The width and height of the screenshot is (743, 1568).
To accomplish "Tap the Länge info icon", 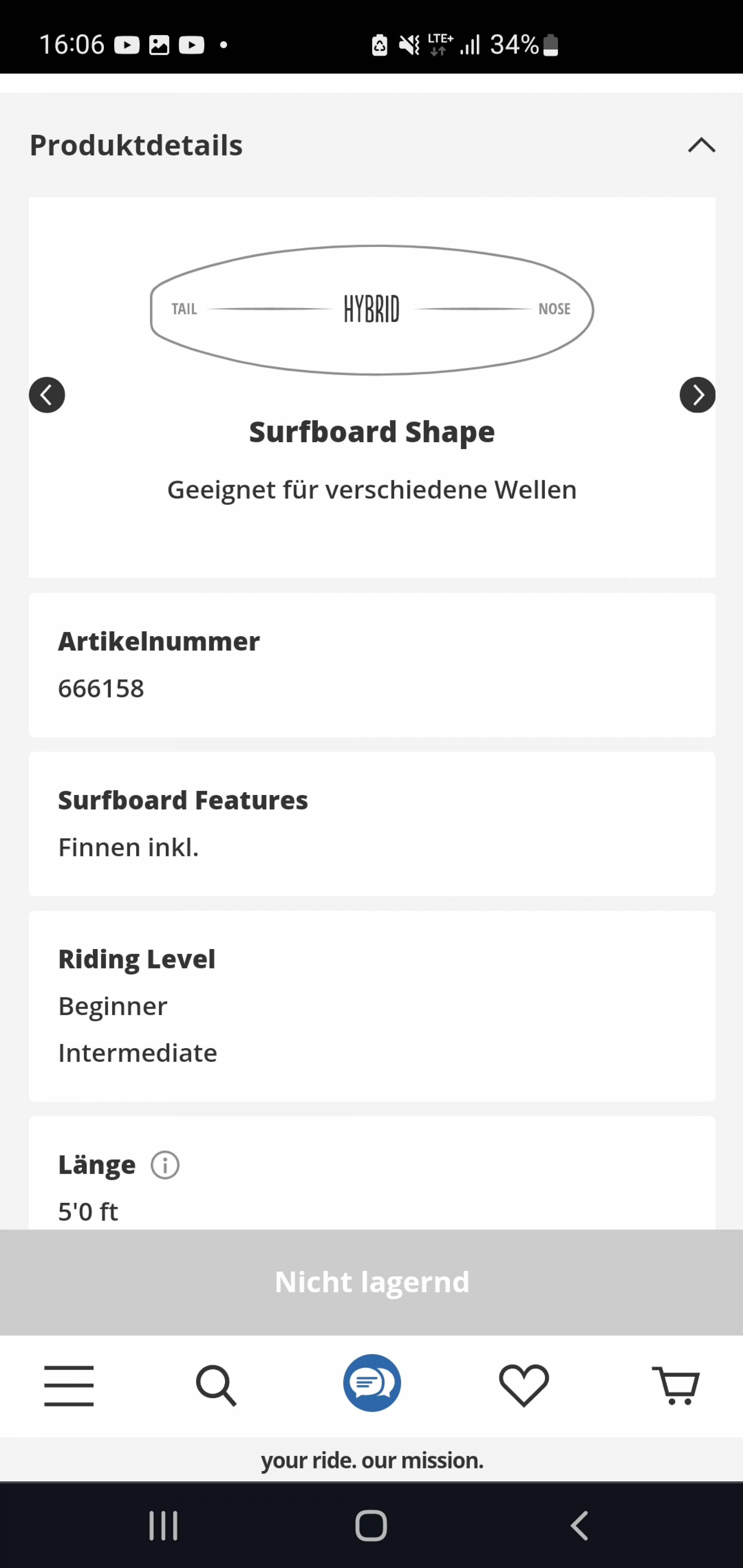I will (x=165, y=1165).
